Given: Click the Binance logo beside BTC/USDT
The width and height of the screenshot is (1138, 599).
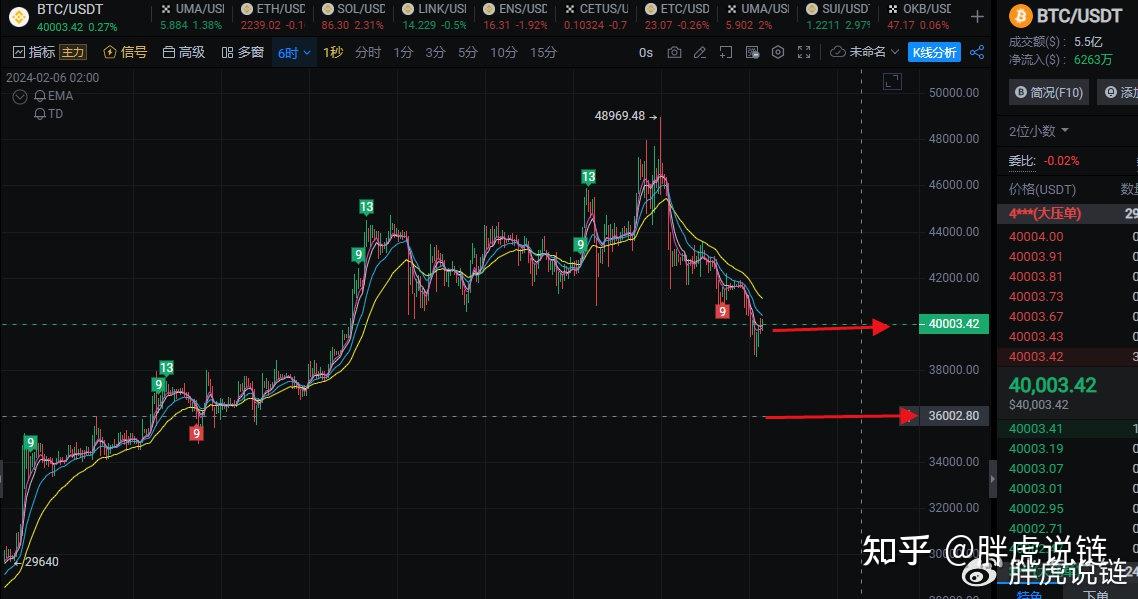Looking at the screenshot, I should (19, 17).
